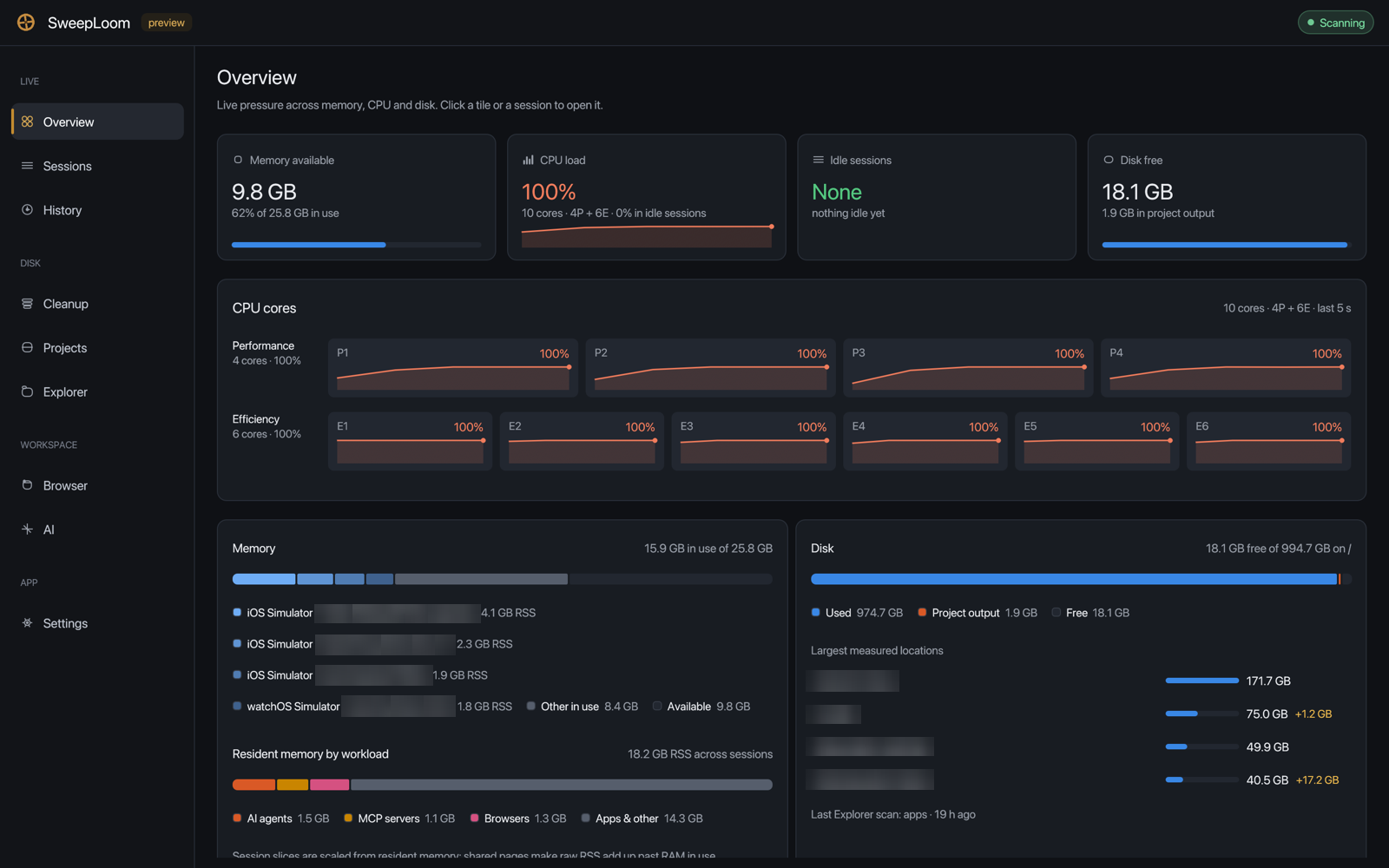Click the Last Explorer scan text
The image size is (1389, 868).
pos(893,814)
